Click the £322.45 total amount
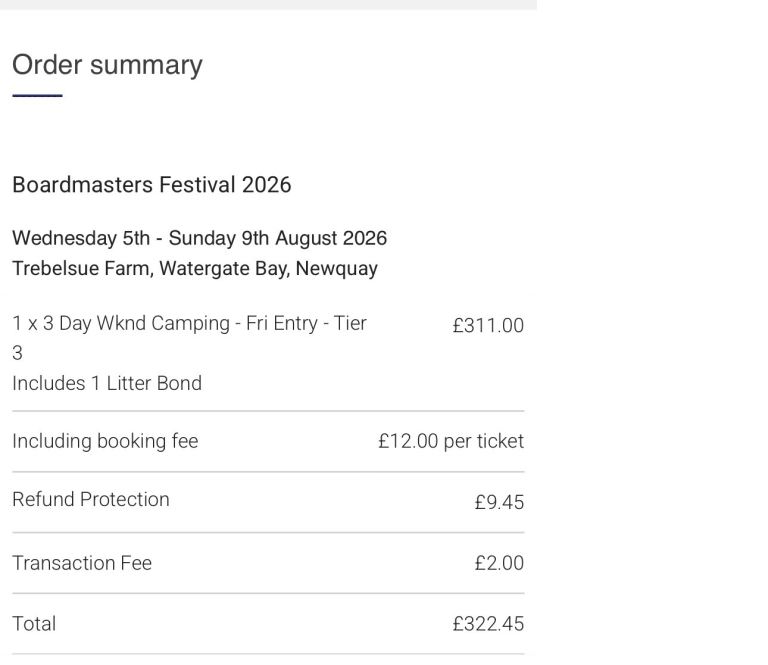The image size is (768, 665). point(488,625)
